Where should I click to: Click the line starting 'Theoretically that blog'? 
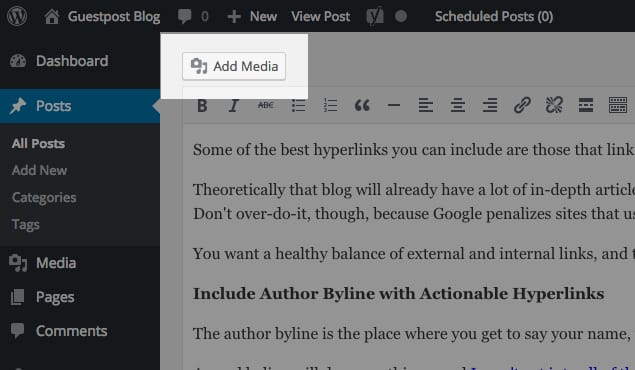click(x=414, y=190)
